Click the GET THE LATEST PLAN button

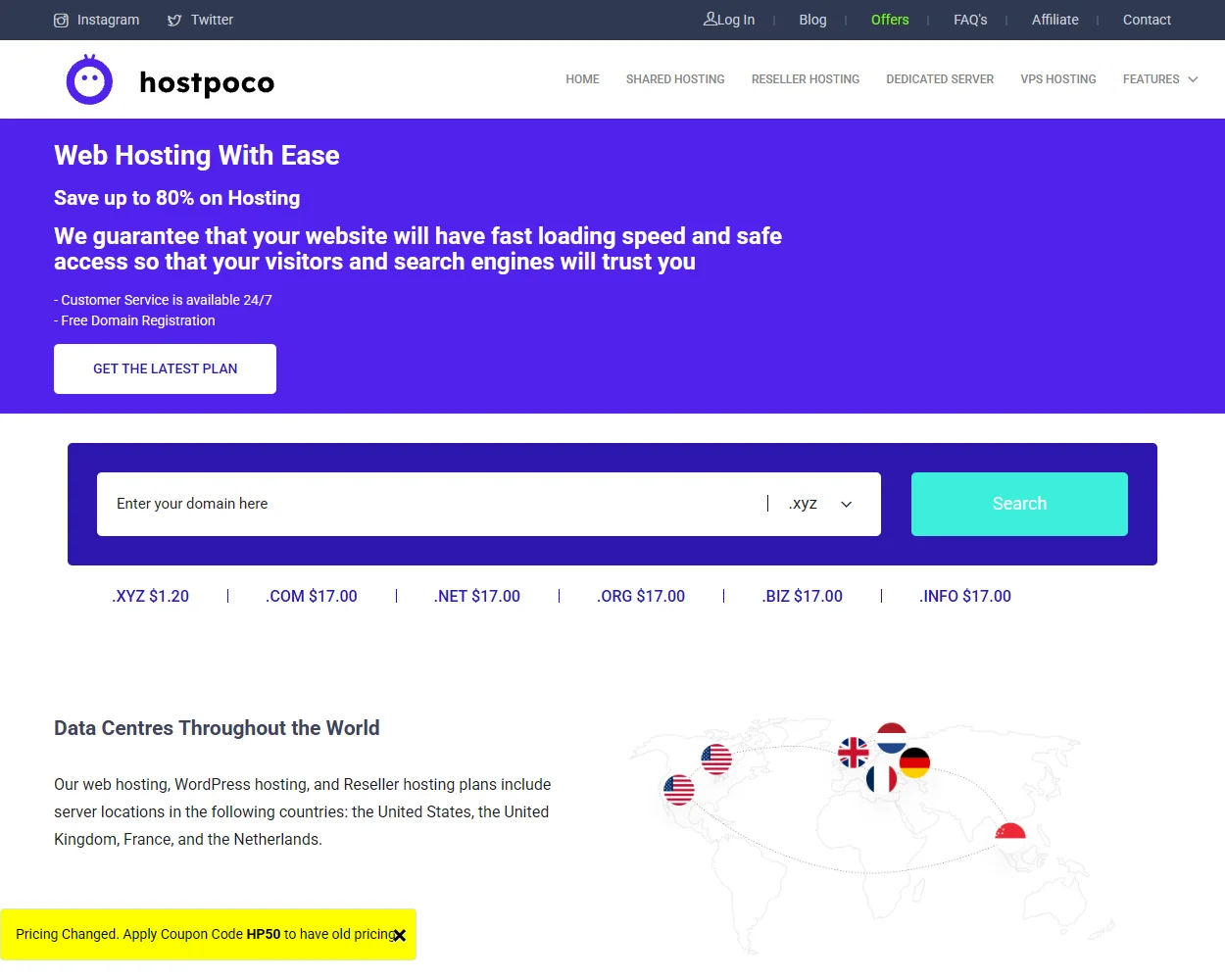(x=165, y=368)
